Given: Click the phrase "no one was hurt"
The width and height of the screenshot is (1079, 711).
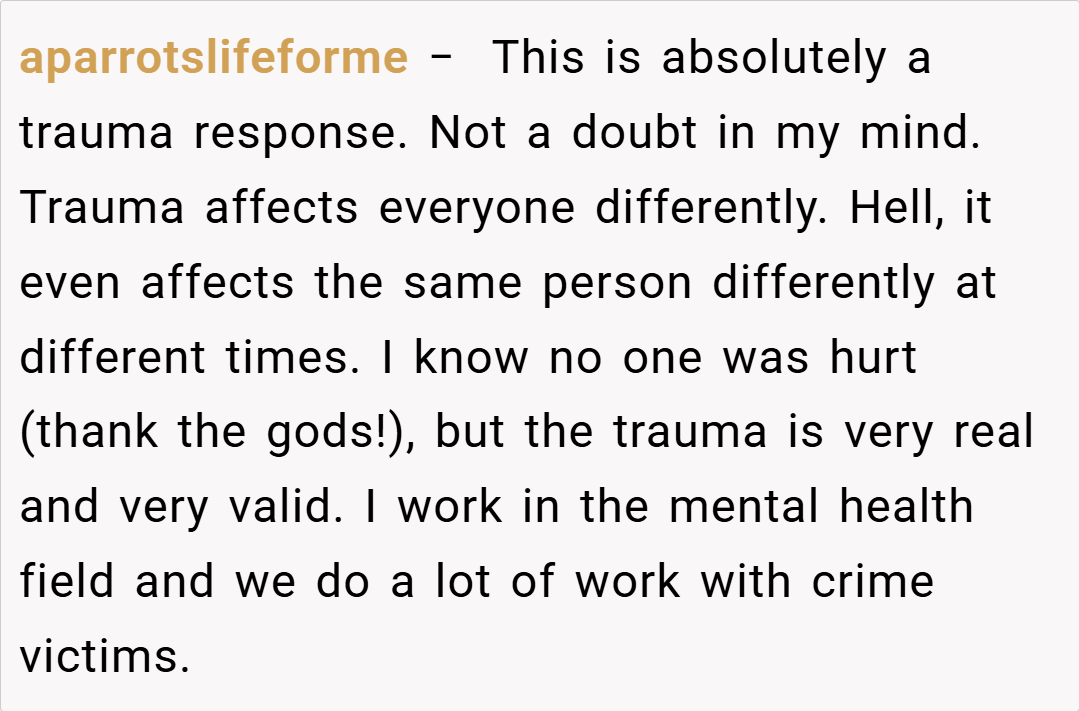Looking at the screenshot, I should click(x=733, y=358).
